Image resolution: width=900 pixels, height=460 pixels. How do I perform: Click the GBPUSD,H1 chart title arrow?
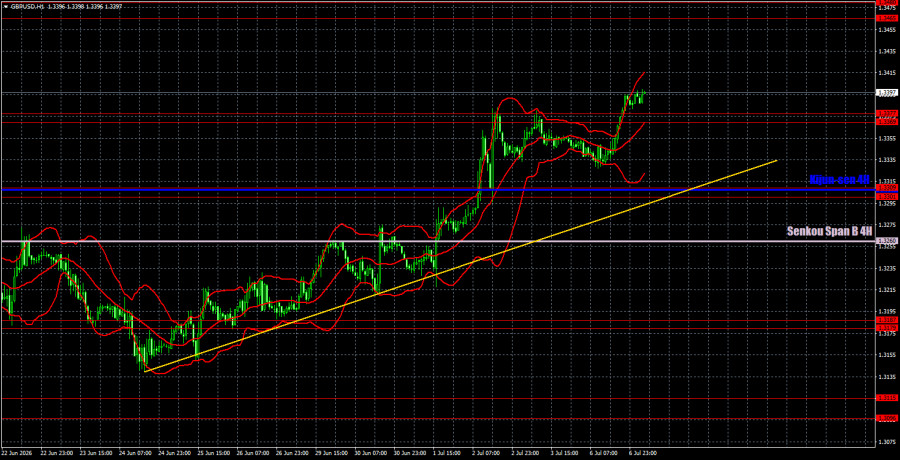tap(4, 6)
